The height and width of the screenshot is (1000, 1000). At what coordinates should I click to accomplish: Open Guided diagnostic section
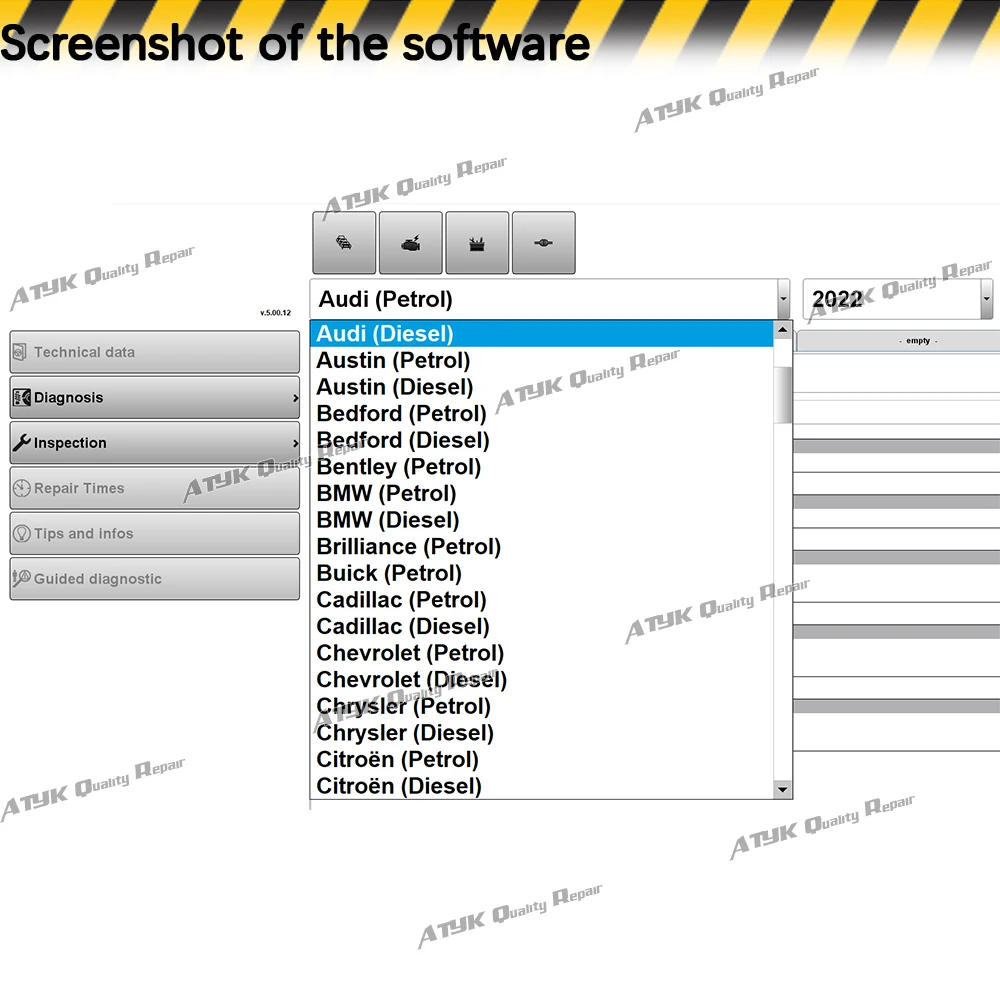click(x=154, y=578)
